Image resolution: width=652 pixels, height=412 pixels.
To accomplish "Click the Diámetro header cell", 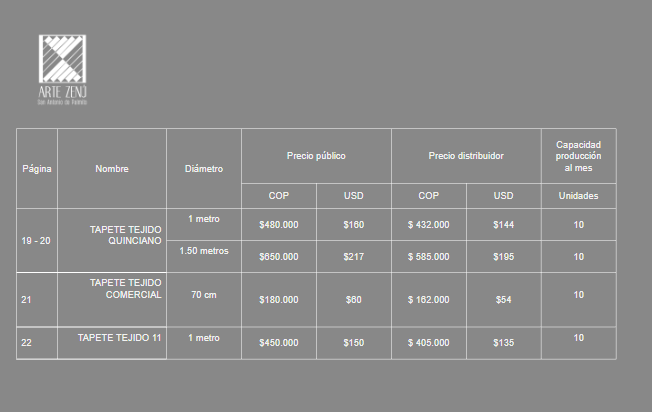I will click(204, 169).
